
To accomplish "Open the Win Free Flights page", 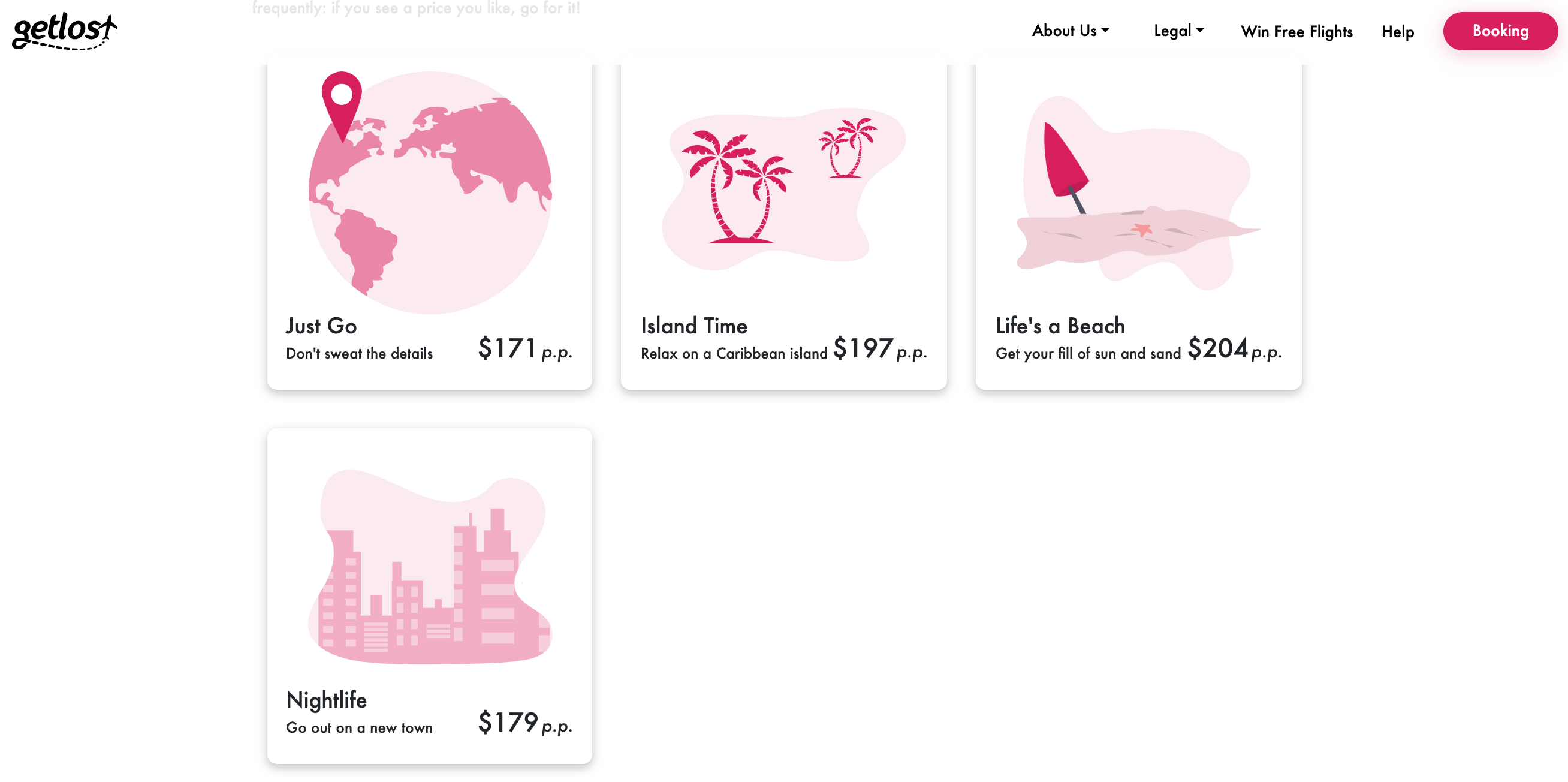I will click(1296, 32).
